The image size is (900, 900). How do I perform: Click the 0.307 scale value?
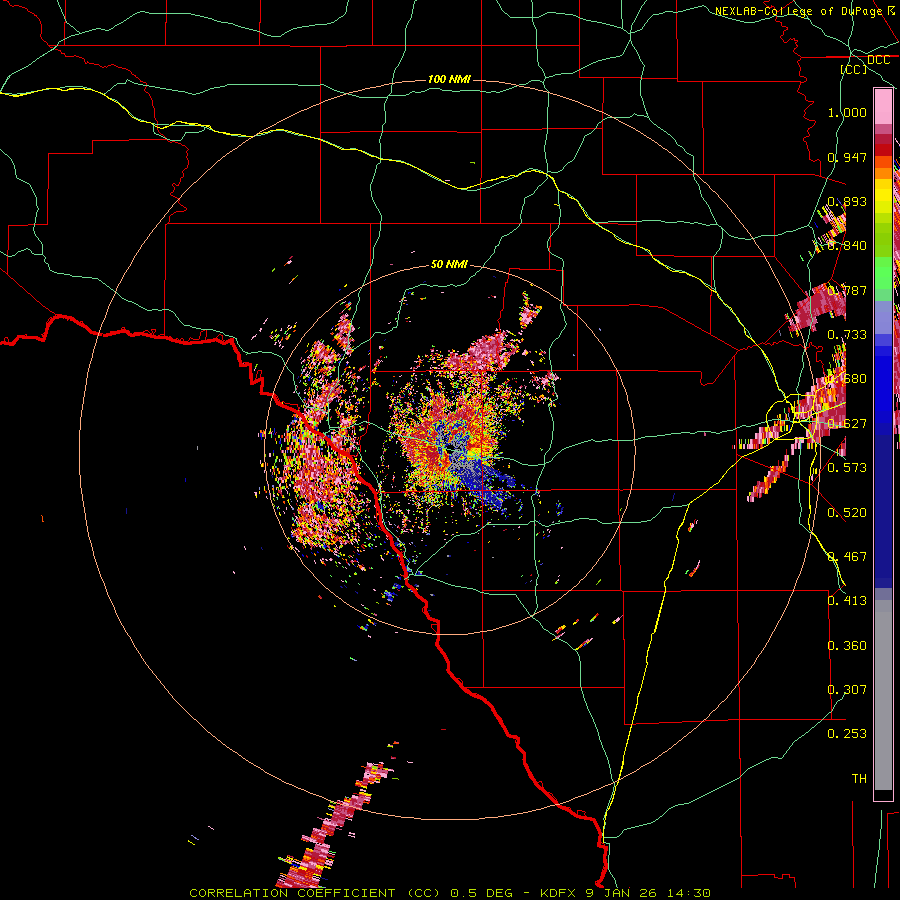tap(847, 690)
